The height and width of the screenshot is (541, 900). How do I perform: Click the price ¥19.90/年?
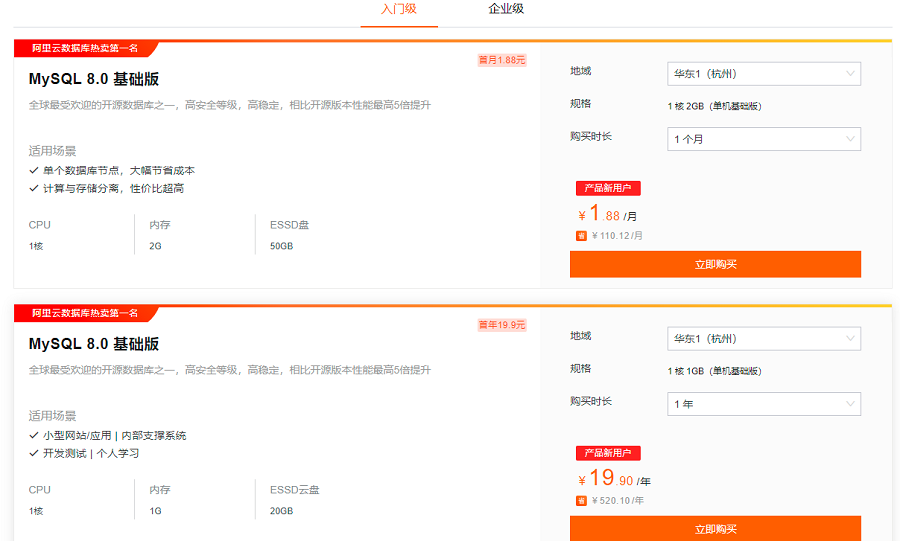point(614,478)
